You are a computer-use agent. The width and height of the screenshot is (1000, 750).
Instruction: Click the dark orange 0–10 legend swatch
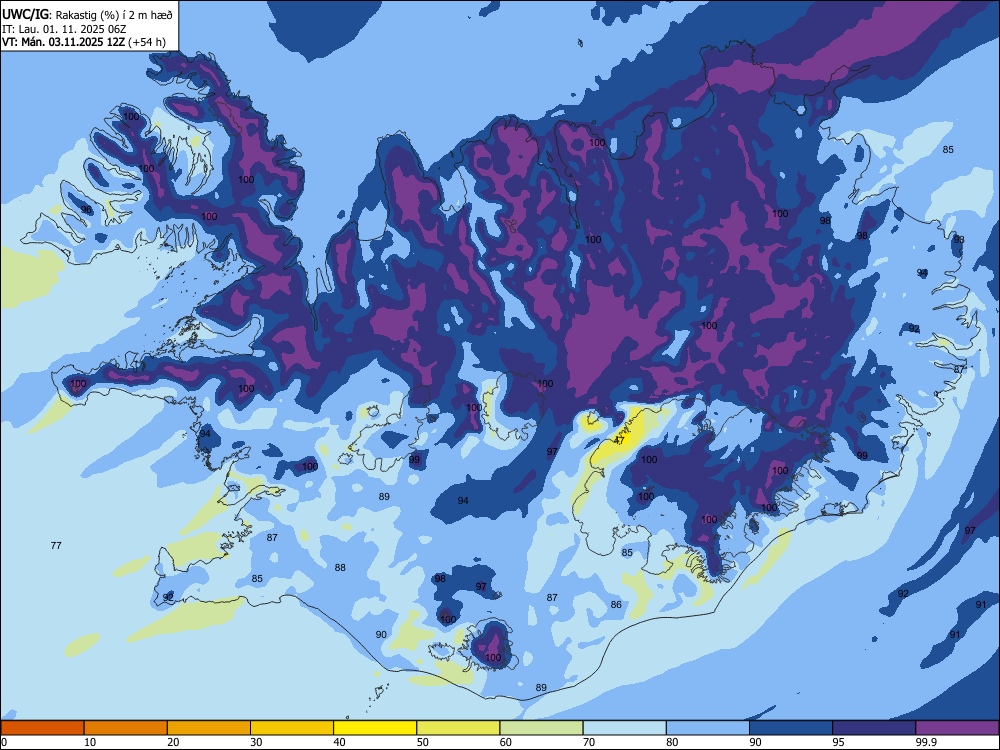tap(42, 728)
